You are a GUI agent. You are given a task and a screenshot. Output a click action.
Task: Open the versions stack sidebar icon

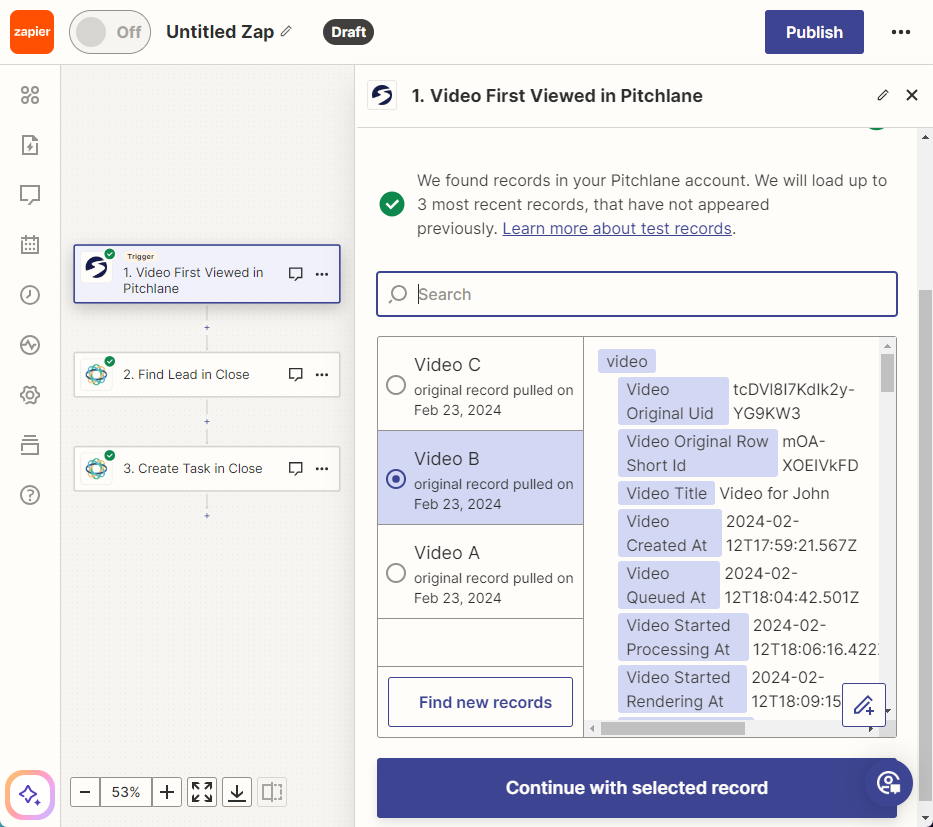[x=30, y=444]
